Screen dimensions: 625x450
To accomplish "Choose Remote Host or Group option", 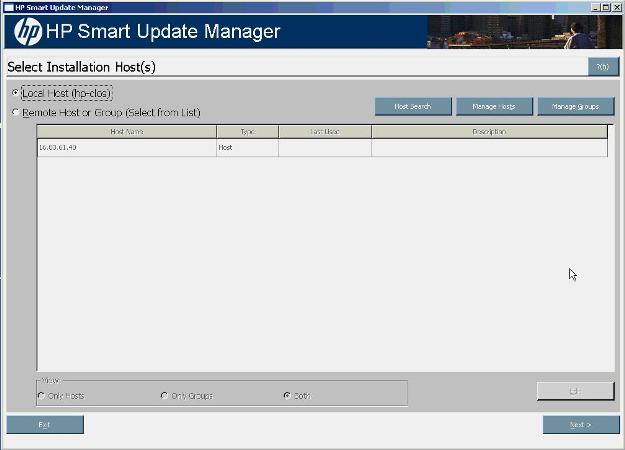I will click(15, 112).
